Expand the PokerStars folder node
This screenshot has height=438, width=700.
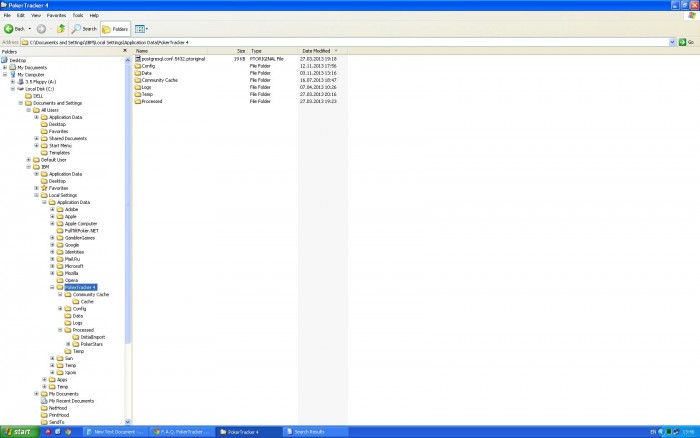pyautogui.click(x=68, y=344)
